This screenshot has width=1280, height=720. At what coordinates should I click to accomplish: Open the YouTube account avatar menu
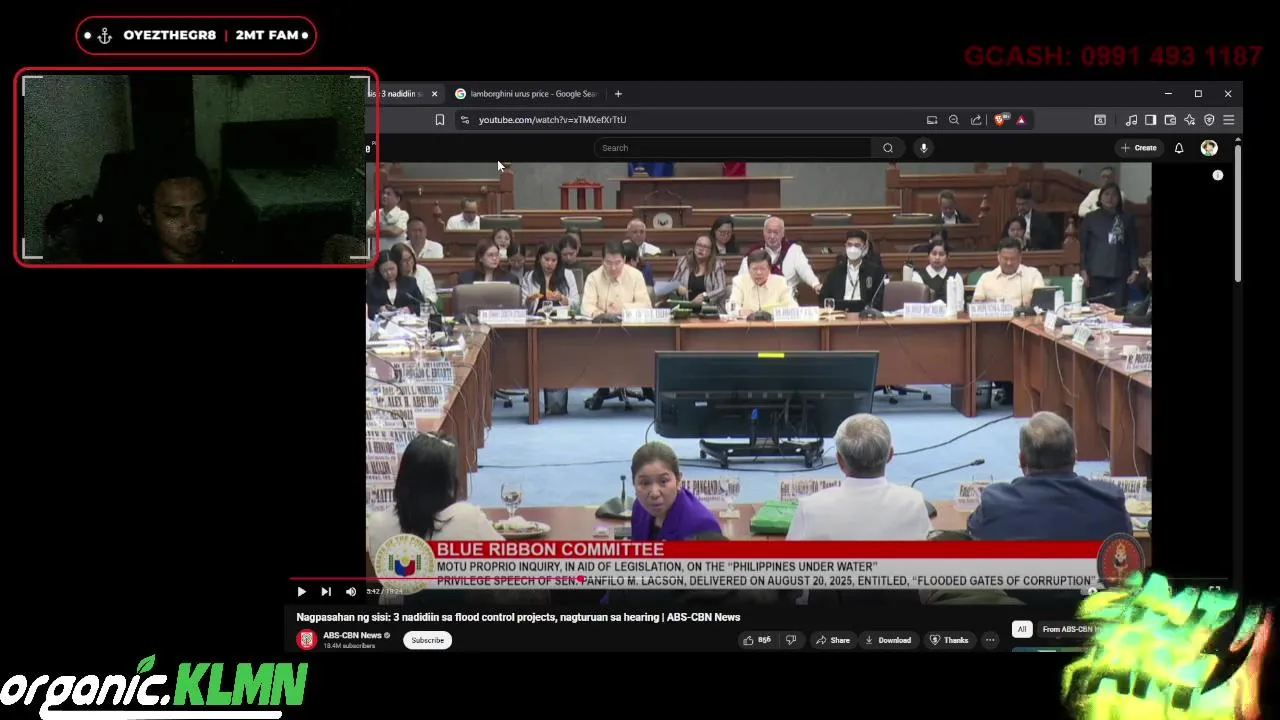click(1209, 148)
